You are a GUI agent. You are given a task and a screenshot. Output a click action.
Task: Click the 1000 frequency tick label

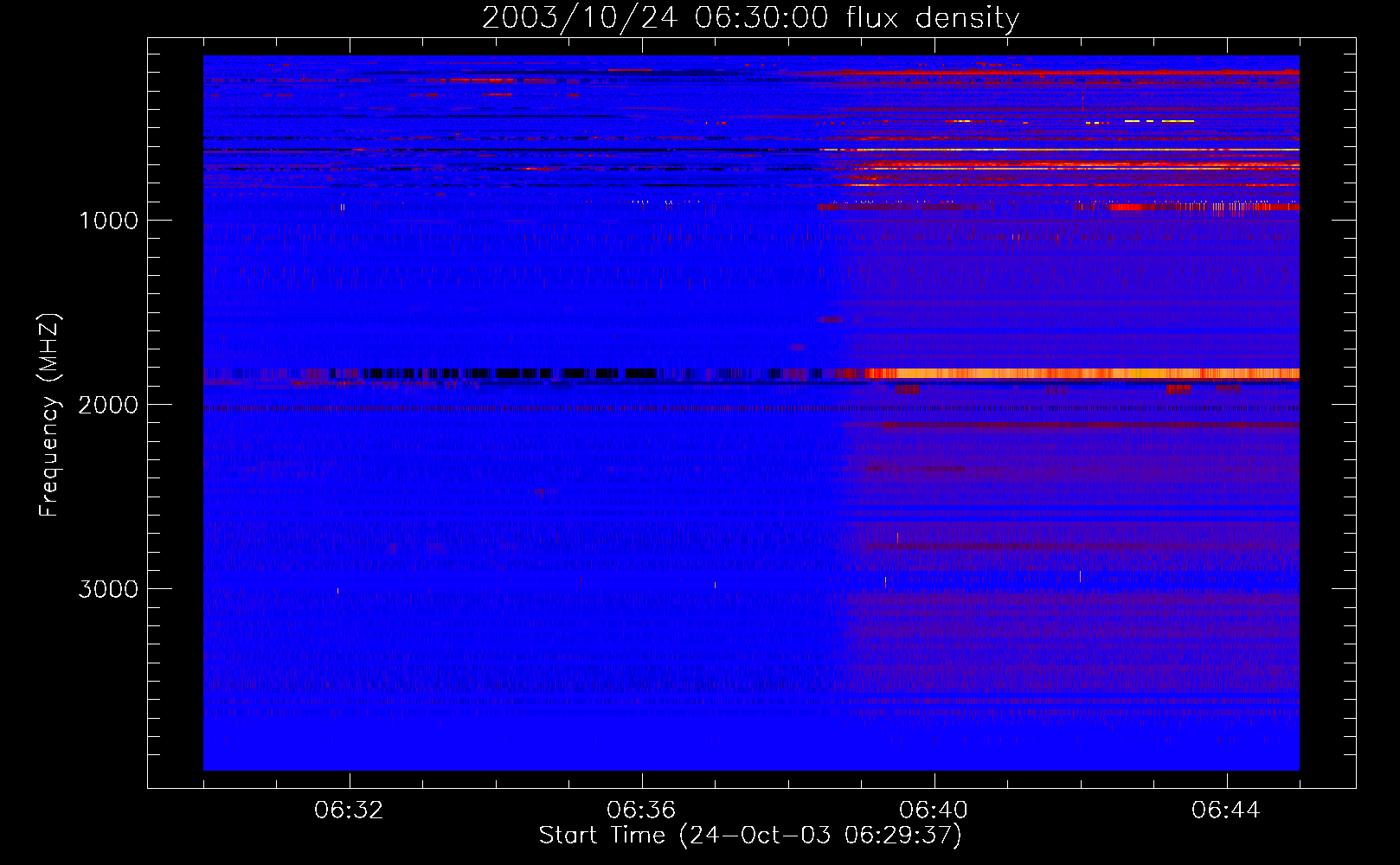108,221
